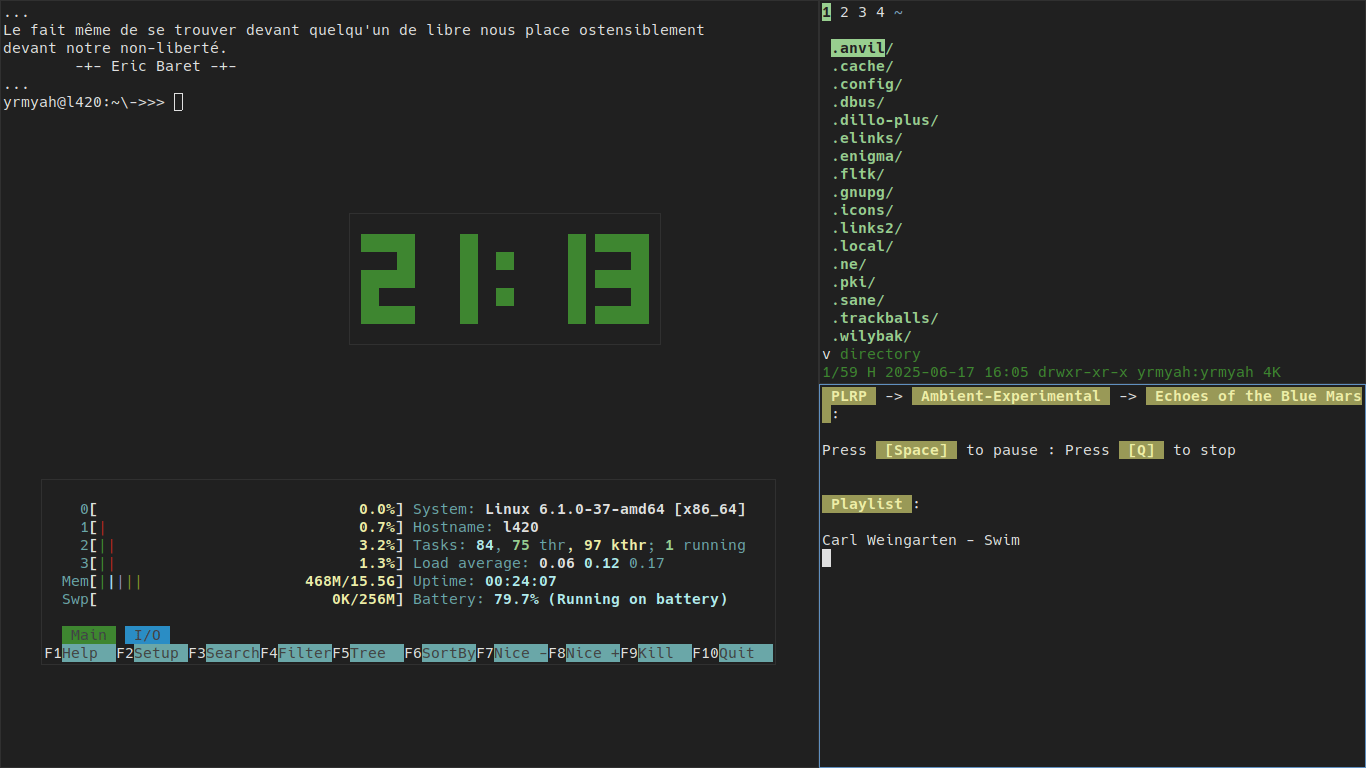Switch to file manager tab 4

click(880, 12)
